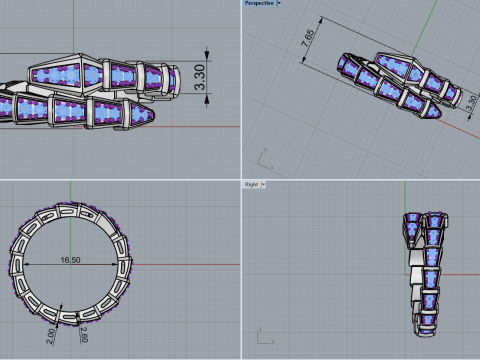Select the large 3.30 dimension in top-left viewport
This screenshot has height=360, width=480.
tap(199, 77)
